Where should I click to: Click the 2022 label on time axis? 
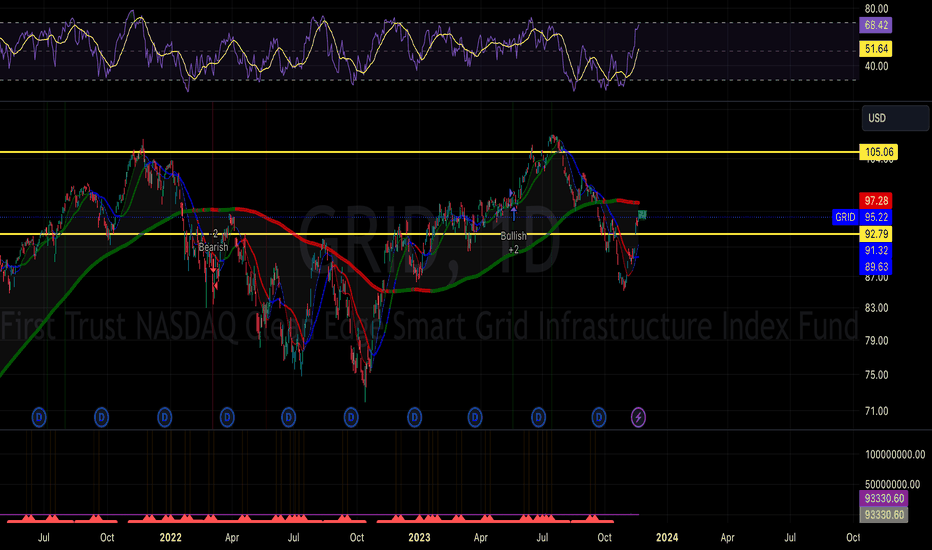pos(171,538)
